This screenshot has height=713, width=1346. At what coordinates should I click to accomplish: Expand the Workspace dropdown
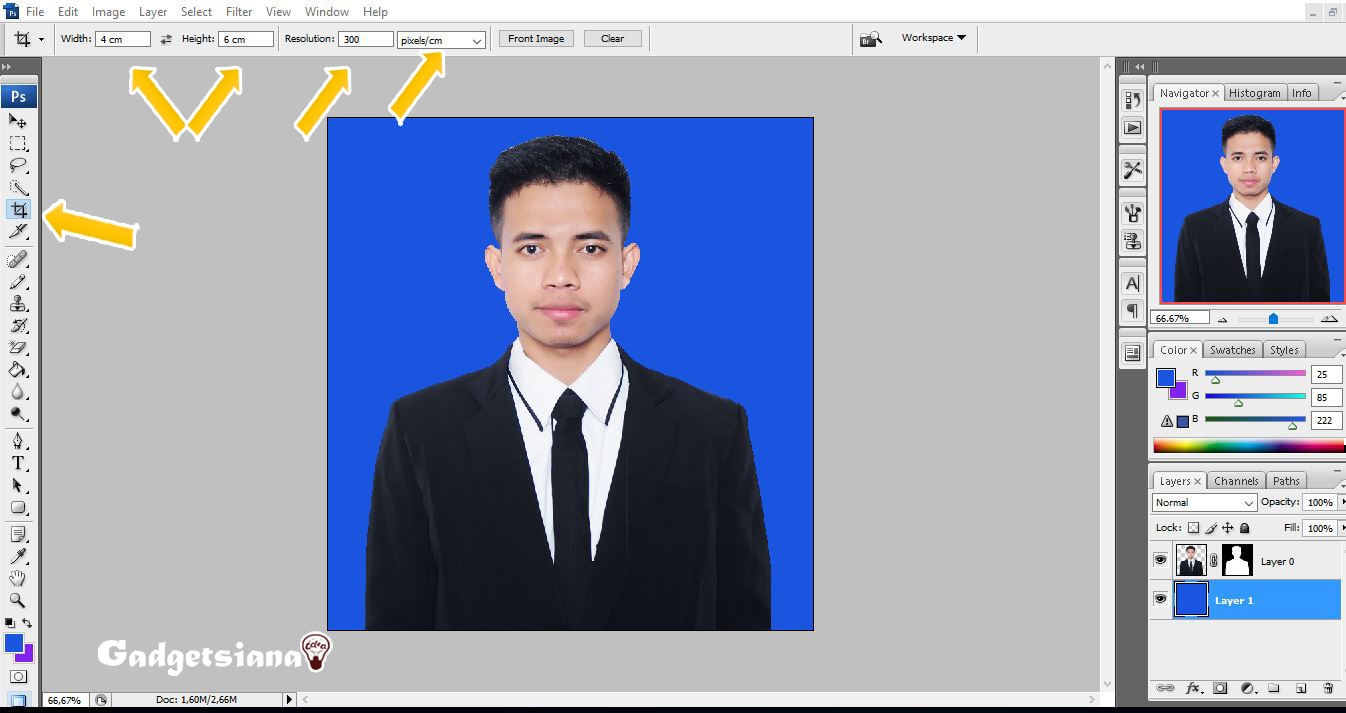(x=932, y=37)
